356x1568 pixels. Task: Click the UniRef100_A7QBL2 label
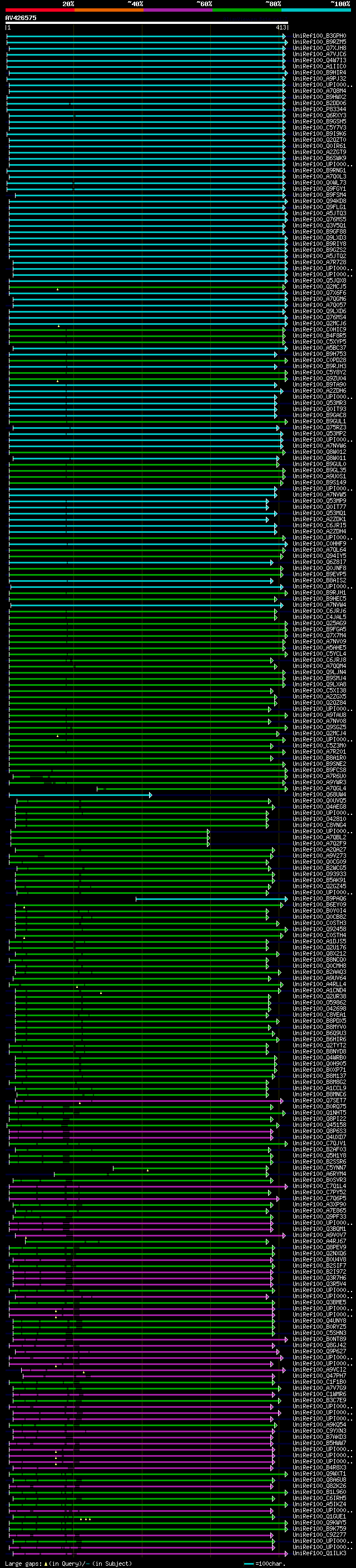click(319, 837)
